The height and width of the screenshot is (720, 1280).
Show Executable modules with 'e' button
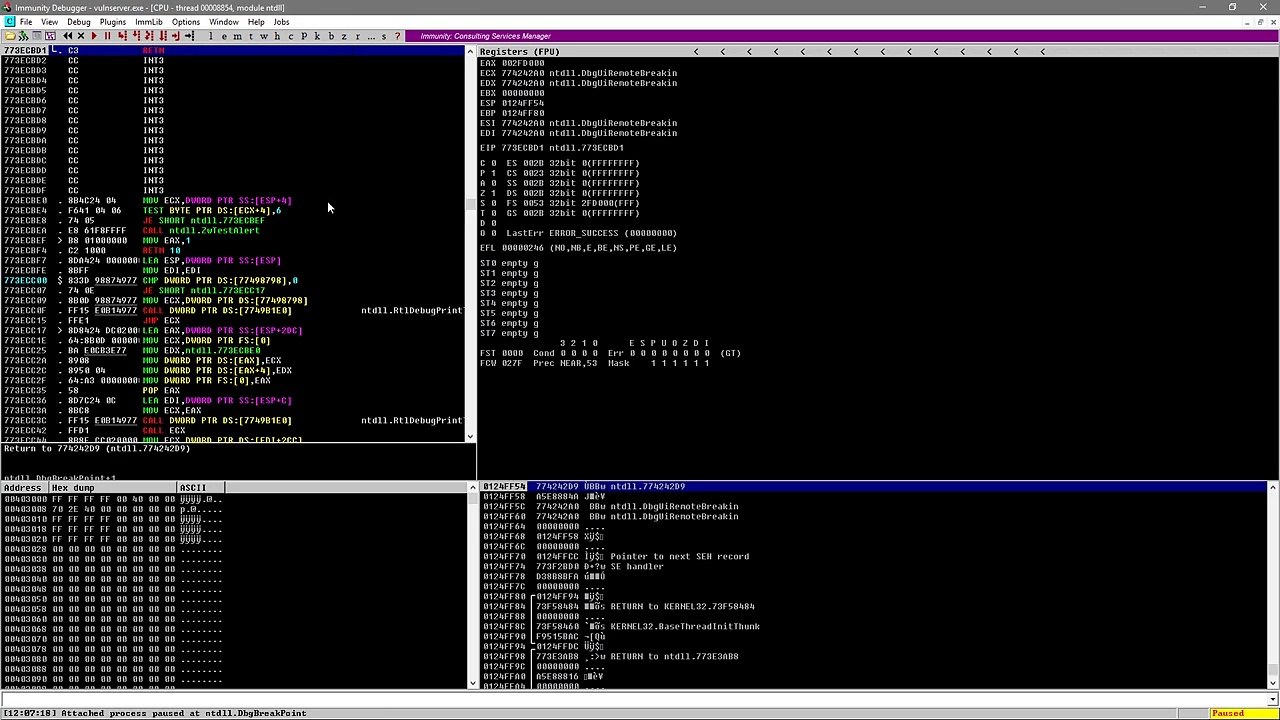click(224, 36)
